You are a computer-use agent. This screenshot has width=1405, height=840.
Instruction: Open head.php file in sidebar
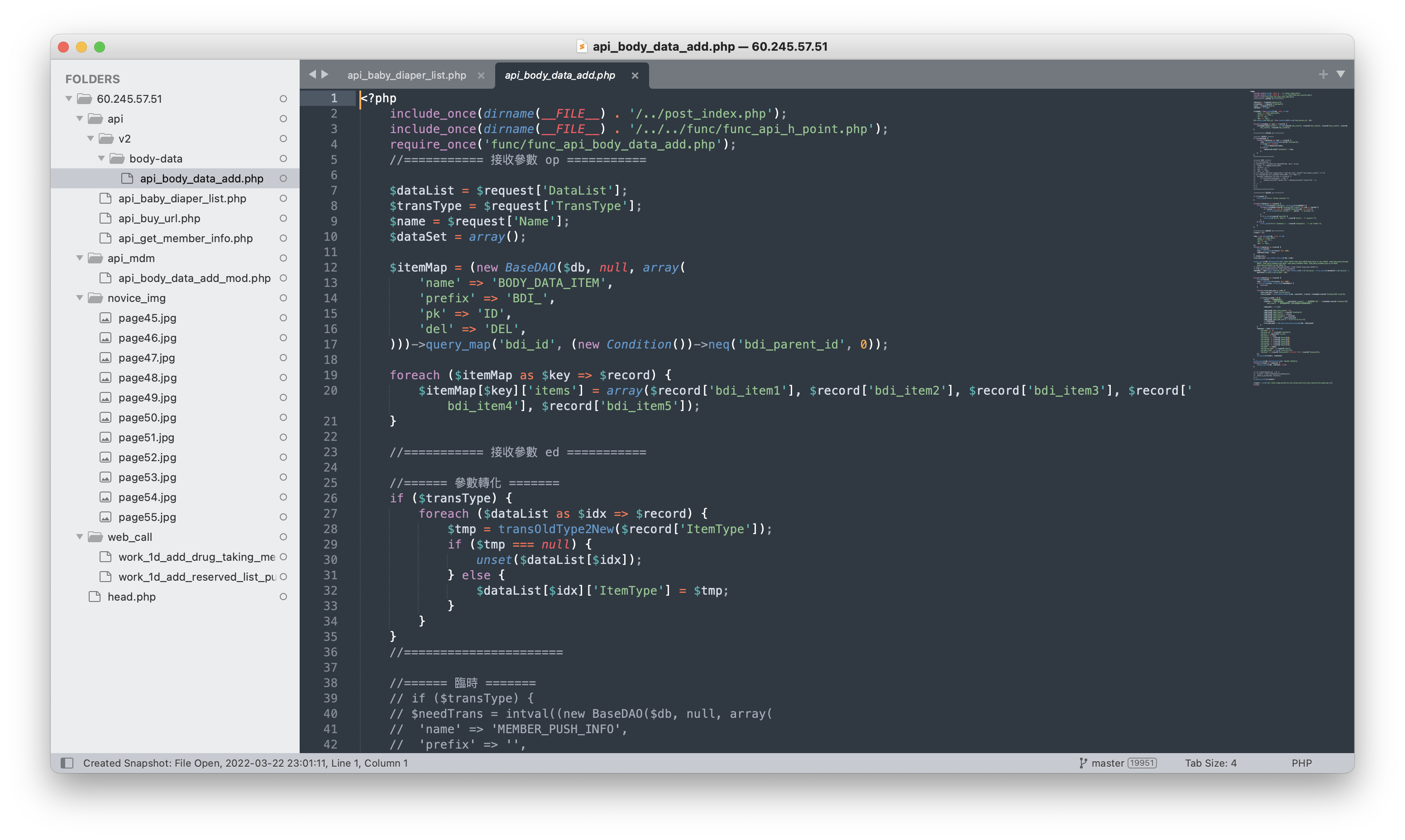131,597
